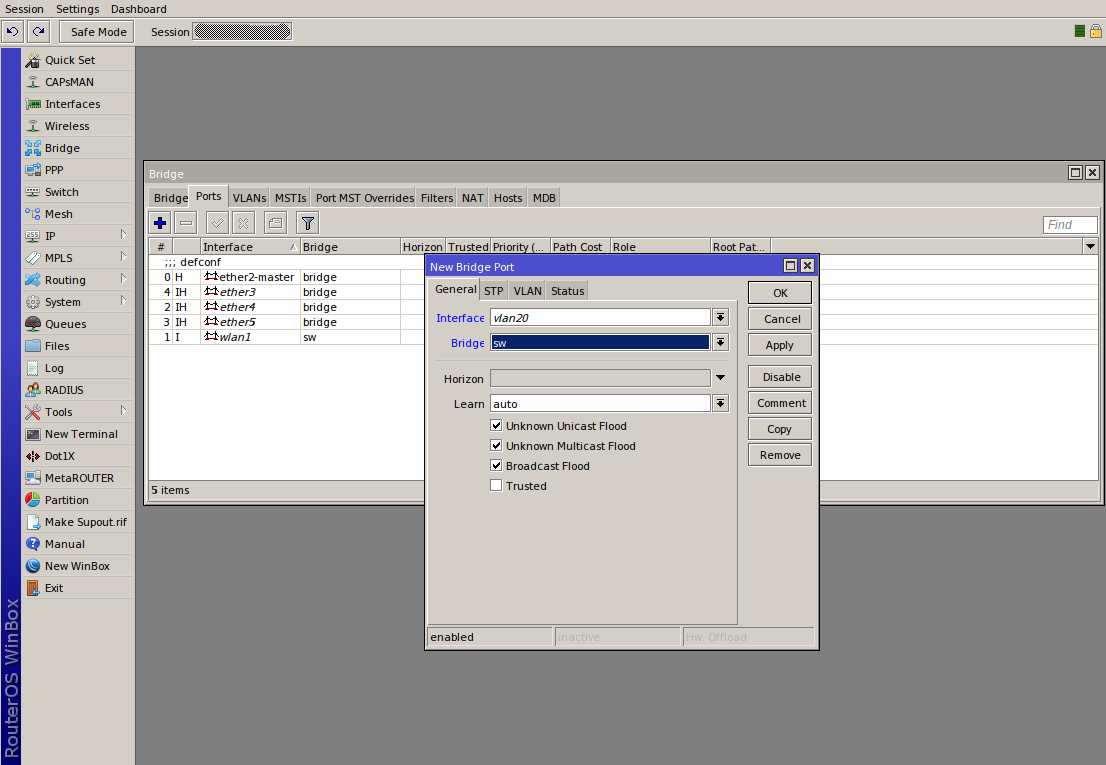1106x765 pixels.
Task: Open the VLANs tab in Bridge window
Action: [249, 198]
